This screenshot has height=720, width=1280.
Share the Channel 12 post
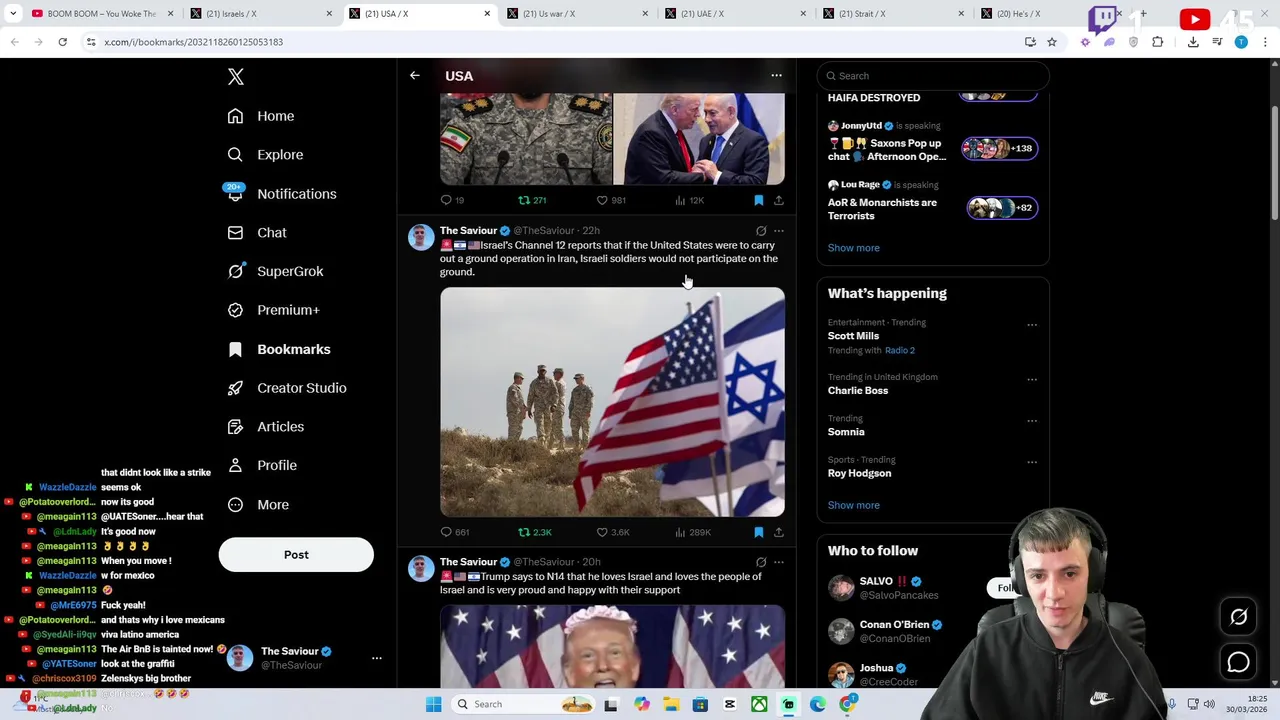click(779, 532)
